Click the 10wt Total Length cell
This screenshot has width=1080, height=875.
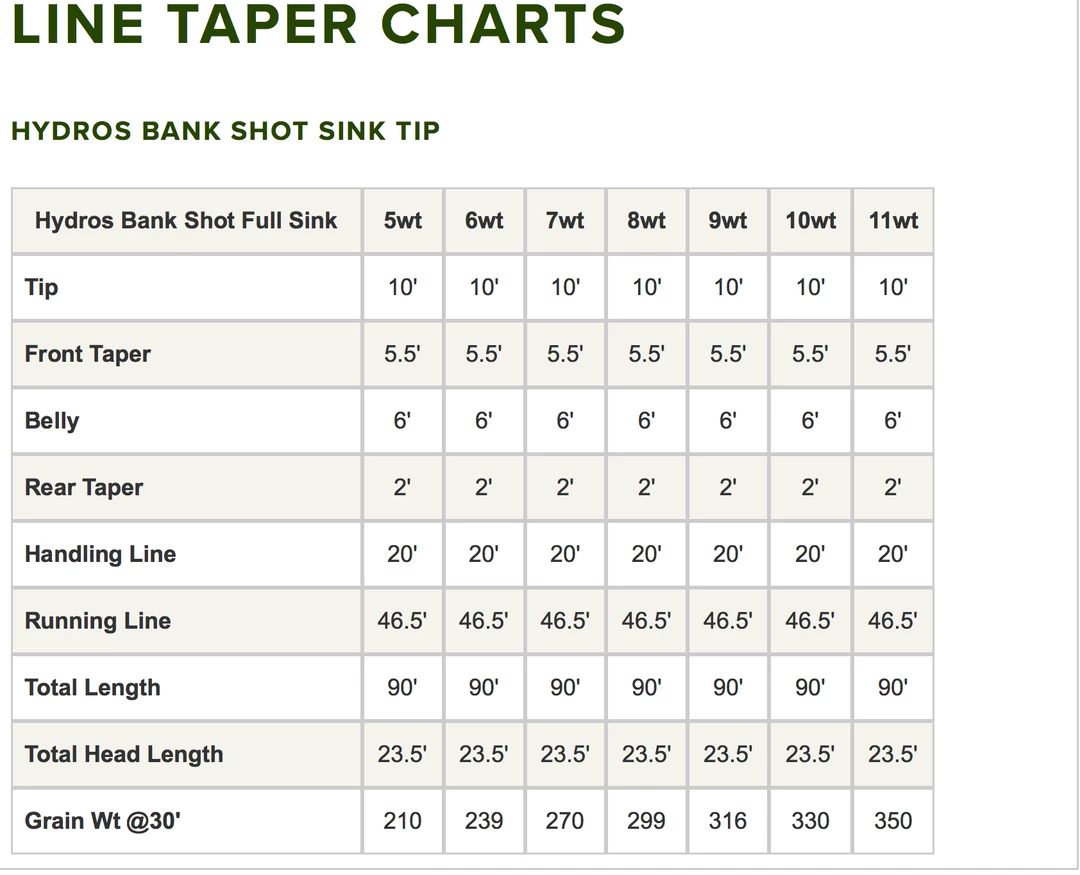click(810, 688)
